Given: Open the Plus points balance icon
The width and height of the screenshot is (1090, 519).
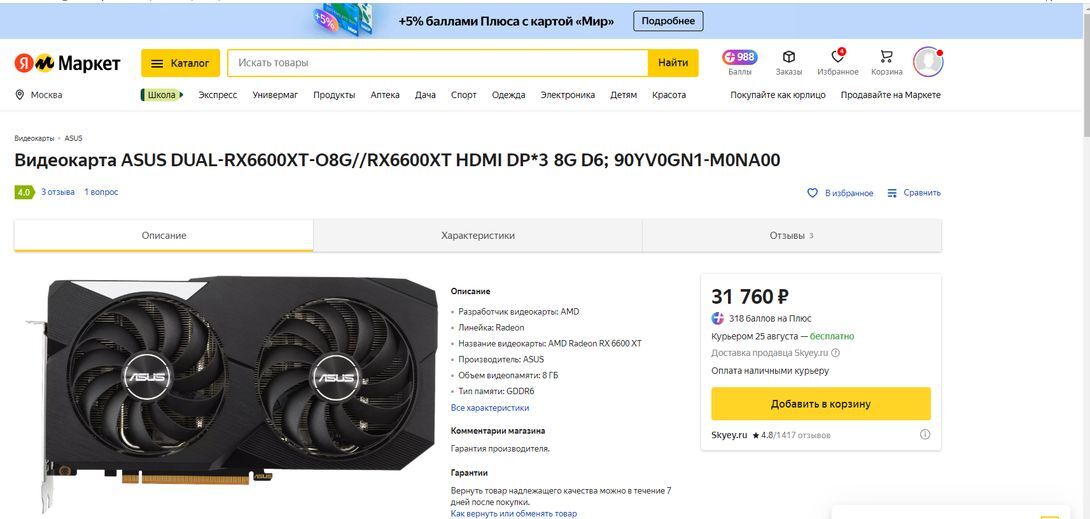Looking at the screenshot, I should coord(740,58).
